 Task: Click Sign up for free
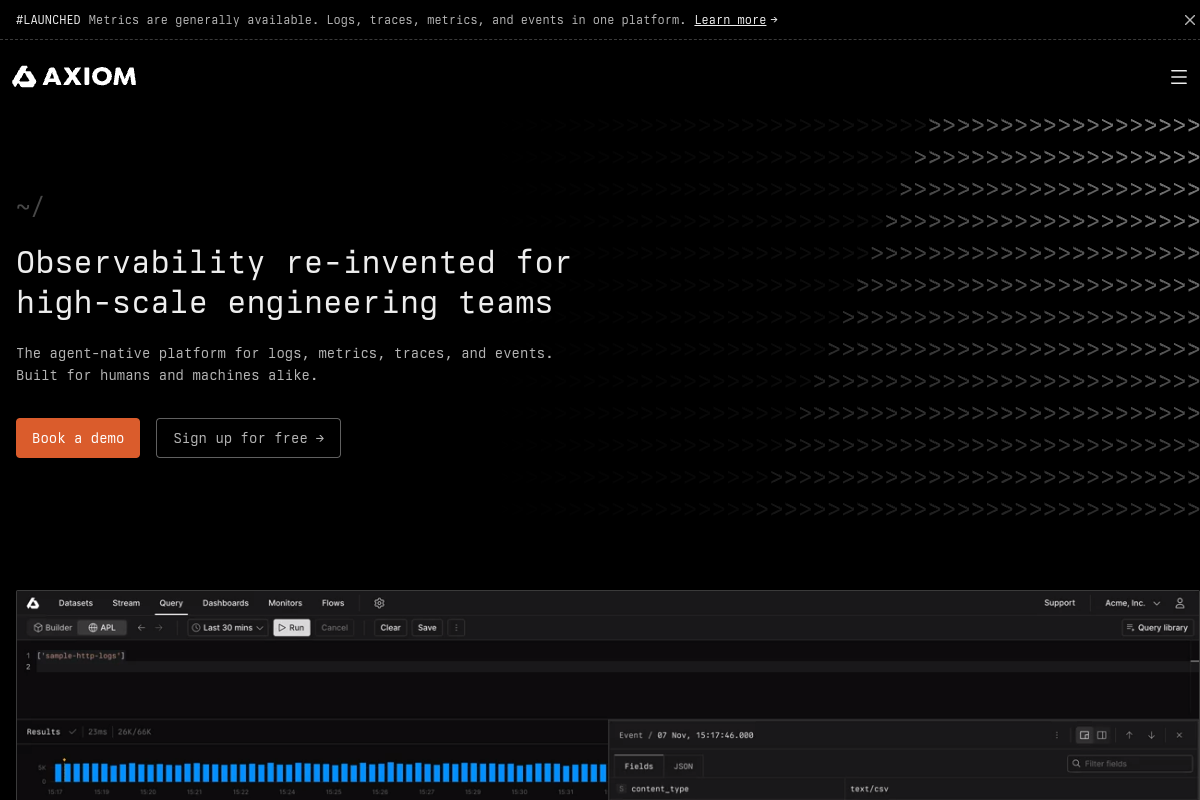248,438
